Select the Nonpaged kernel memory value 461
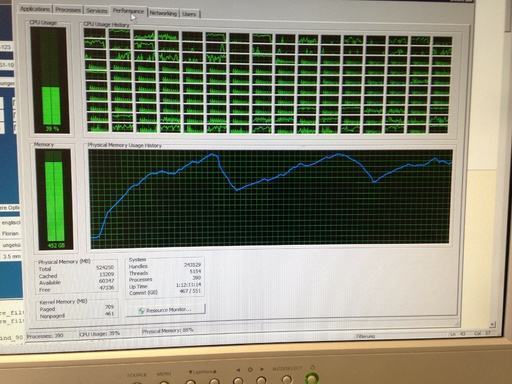Viewport: 512px width, 384px height. click(109, 314)
